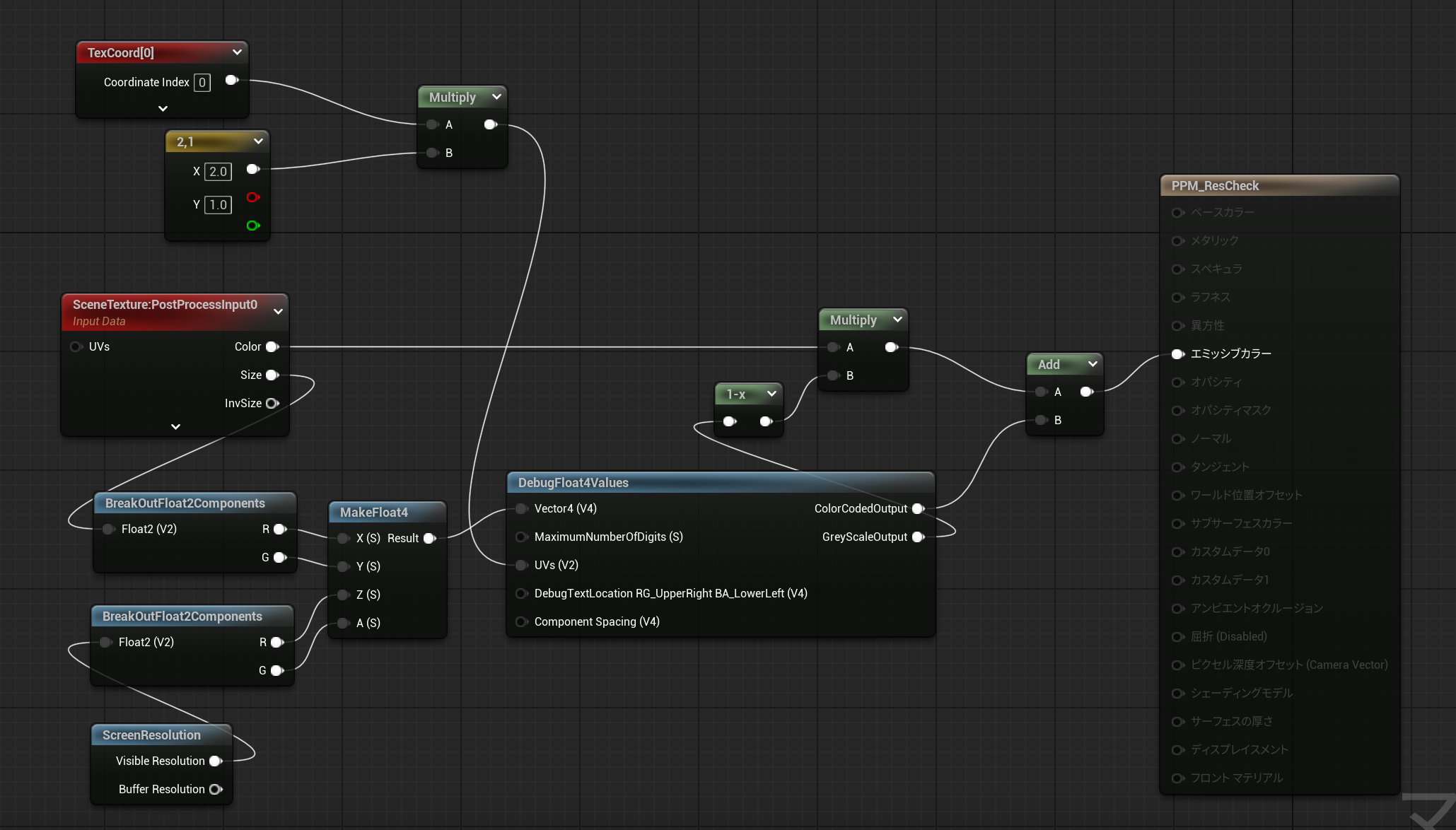Image resolution: width=1456 pixels, height=830 pixels.
Task: Click the エミッシブカラー input pin on PPM_ResCheck
Action: tap(1177, 353)
